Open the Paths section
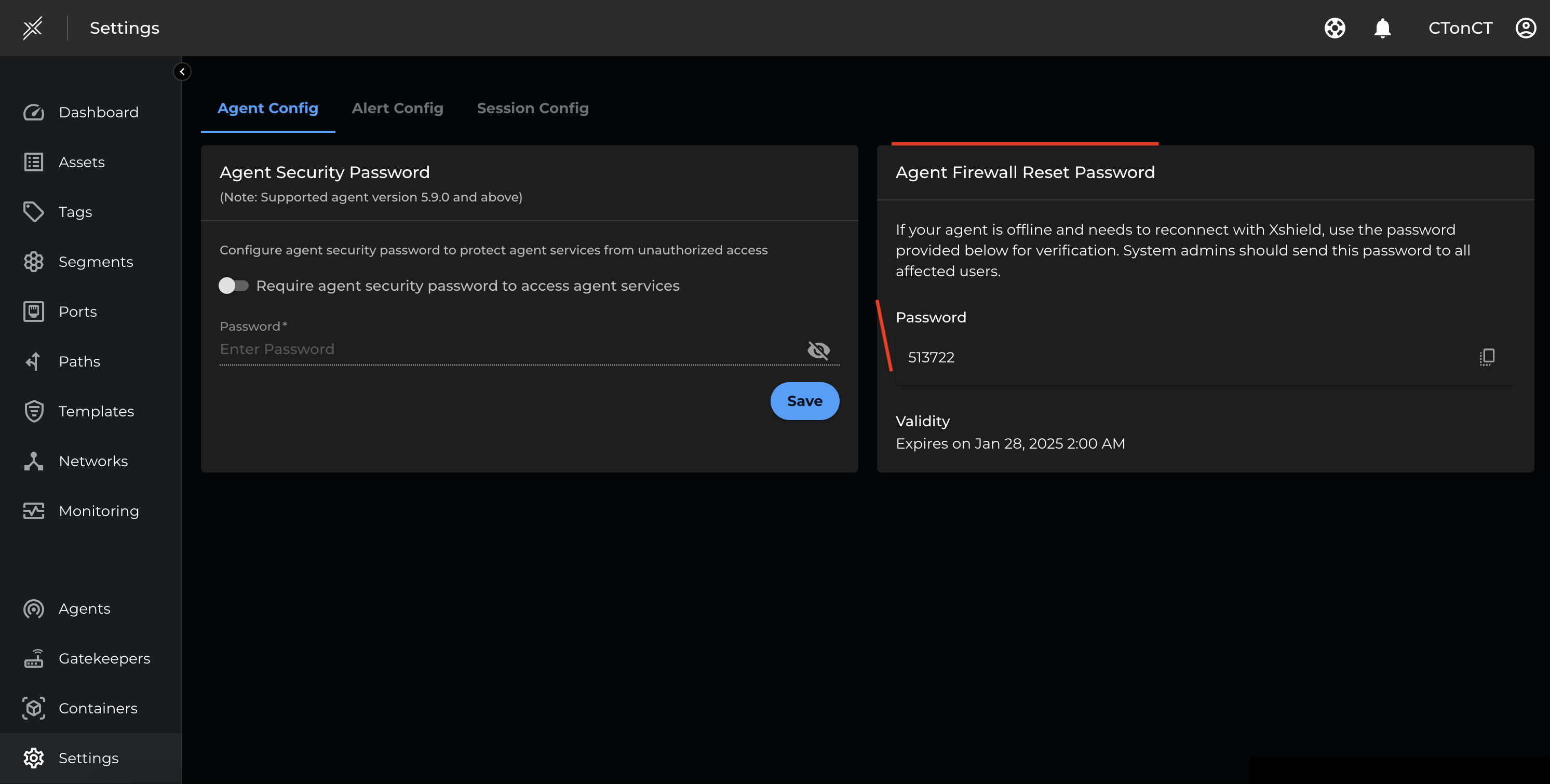This screenshot has width=1550, height=784. [79, 361]
